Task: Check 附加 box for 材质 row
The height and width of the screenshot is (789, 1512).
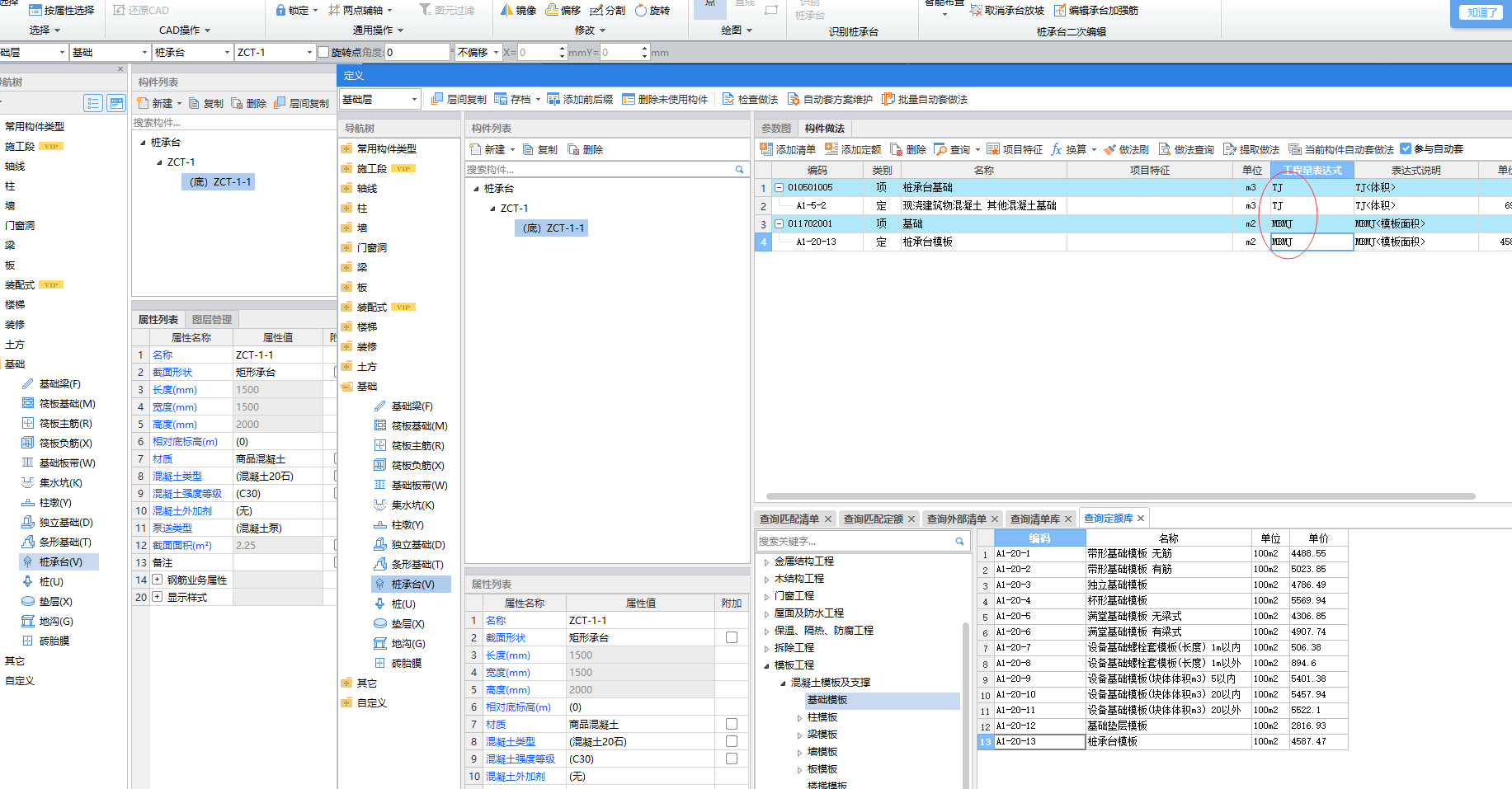Action: [732, 724]
